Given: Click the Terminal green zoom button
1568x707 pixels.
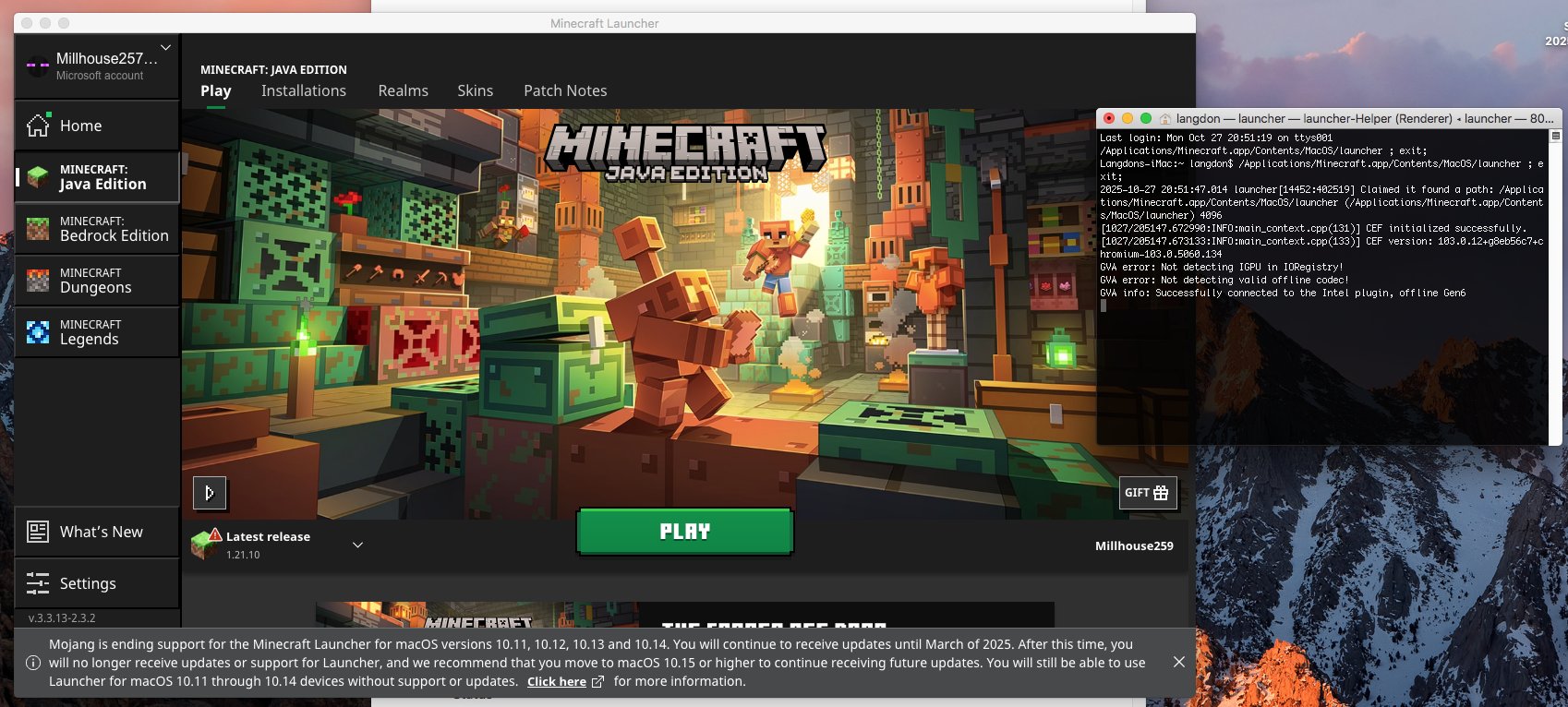Looking at the screenshot, I should [x=1146, y=118].
